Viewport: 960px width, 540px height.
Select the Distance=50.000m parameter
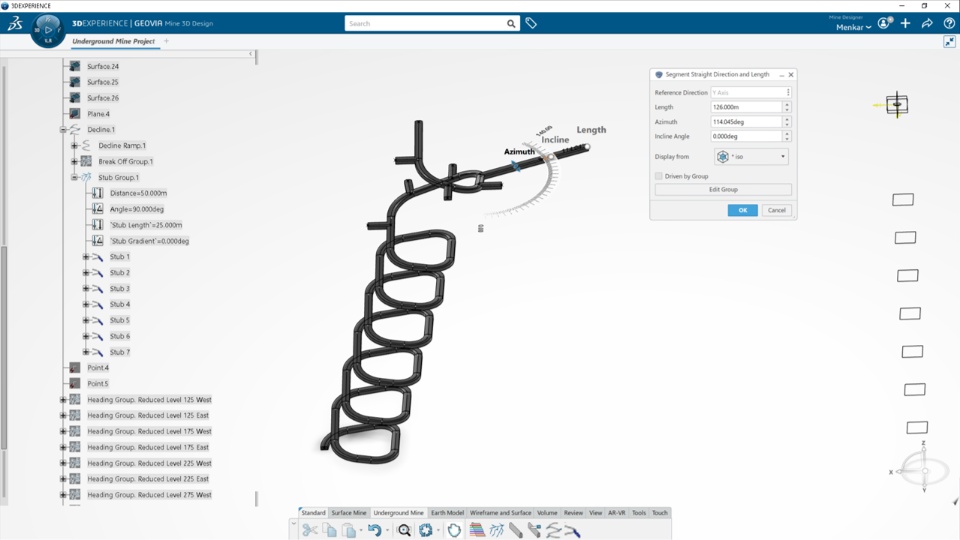[x=138, y=193]
